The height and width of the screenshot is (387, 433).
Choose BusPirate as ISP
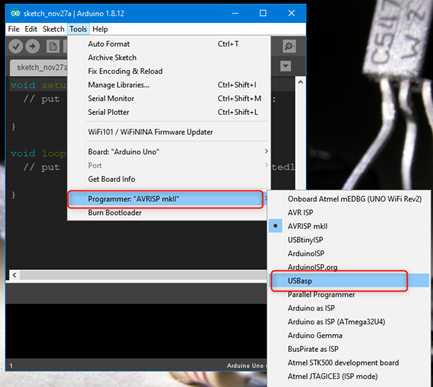point(348,349)
